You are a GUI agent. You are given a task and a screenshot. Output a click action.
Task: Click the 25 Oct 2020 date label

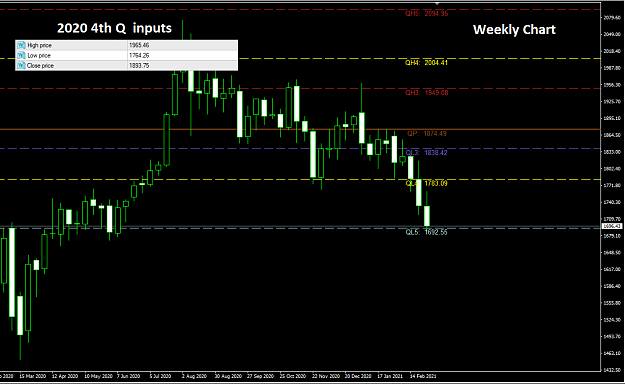coord(293,376)
